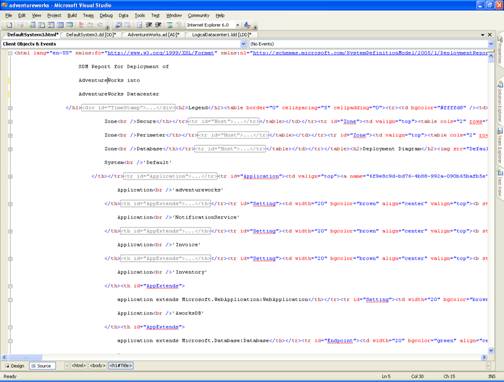Viewport: 504px width, 382px height.
Task: Open the toolbar options overflow arrow
Action: [255, 26]
